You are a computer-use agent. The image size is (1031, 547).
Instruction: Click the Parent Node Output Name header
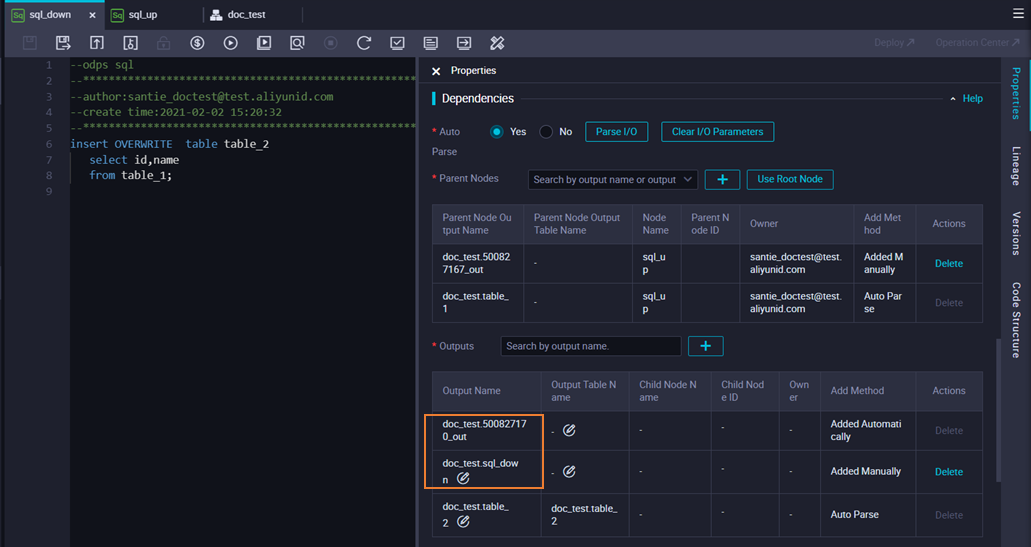point(477,224)
